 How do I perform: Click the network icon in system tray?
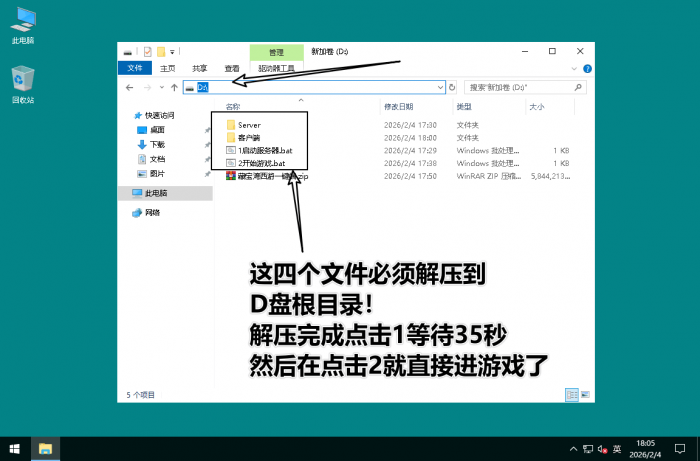(x=588, y=449)
